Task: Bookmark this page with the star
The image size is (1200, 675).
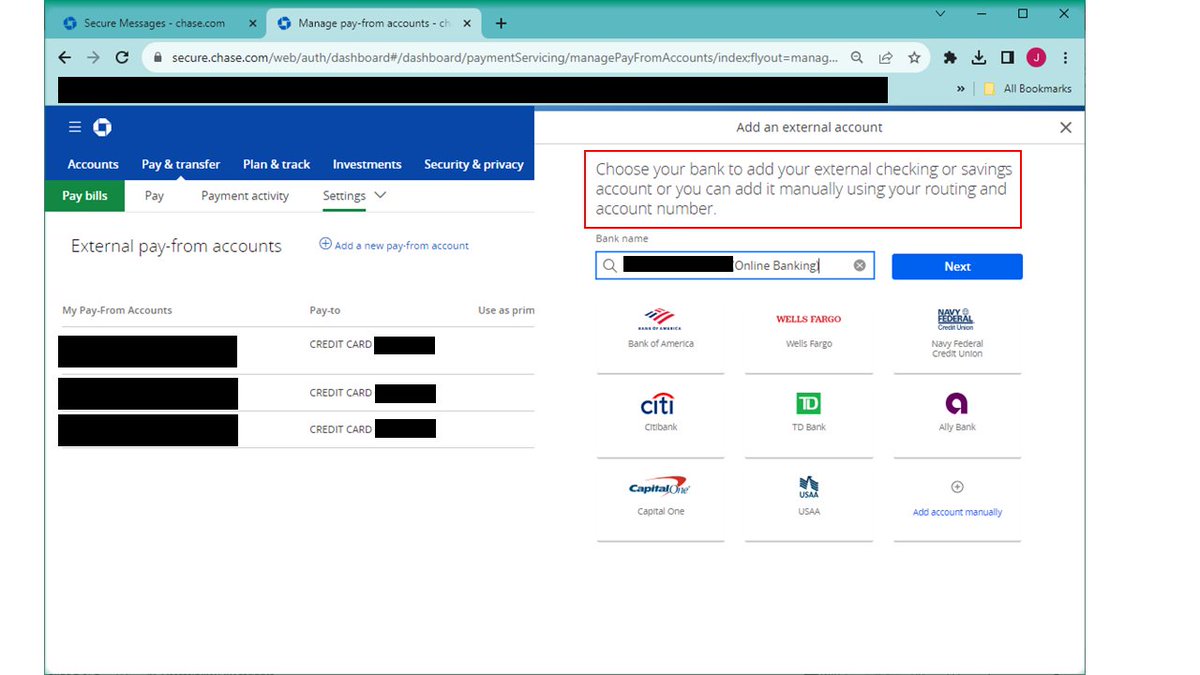Action: click(x=914, y=58)
